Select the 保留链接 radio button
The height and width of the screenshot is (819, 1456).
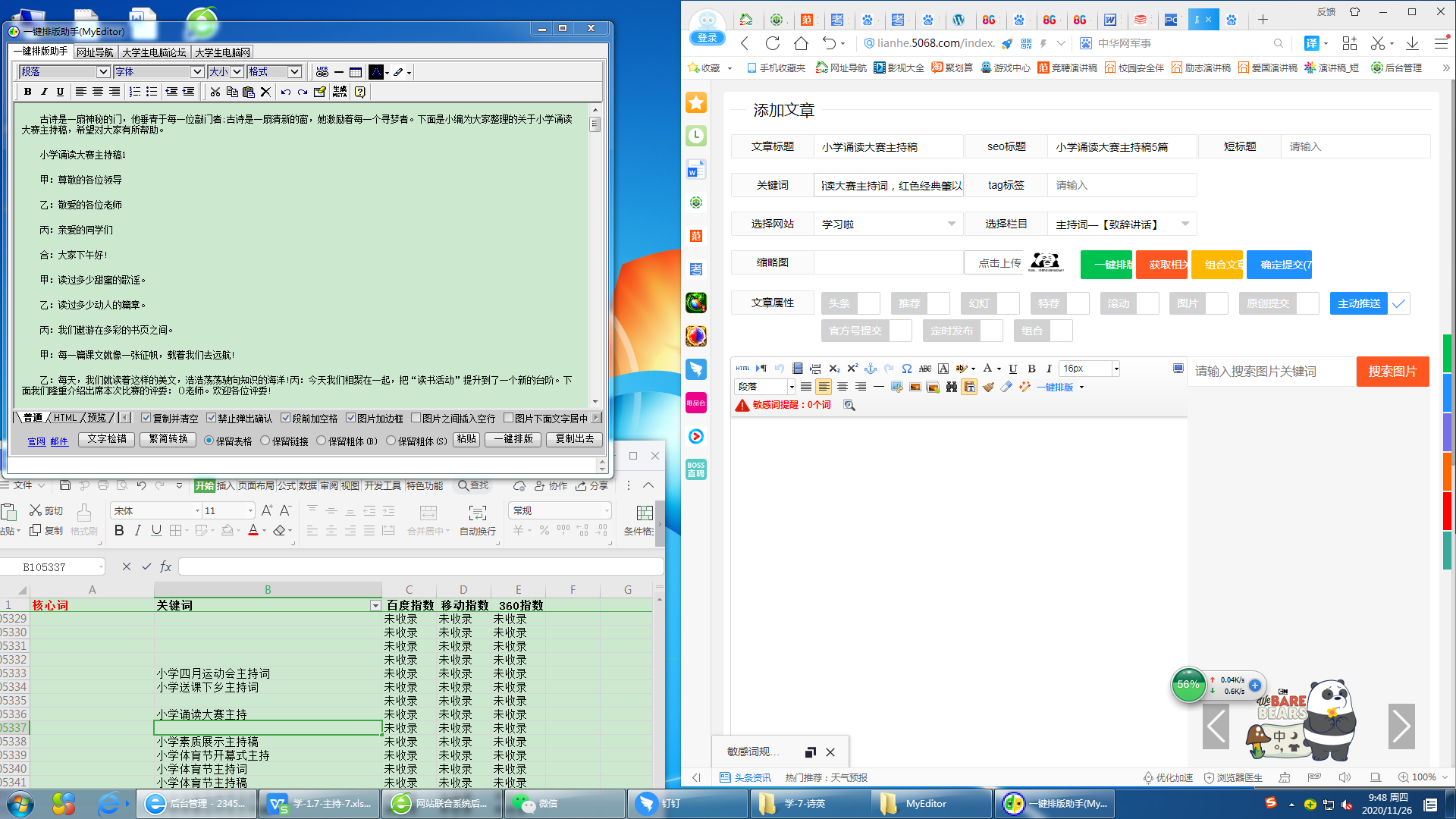pos(265,441)
